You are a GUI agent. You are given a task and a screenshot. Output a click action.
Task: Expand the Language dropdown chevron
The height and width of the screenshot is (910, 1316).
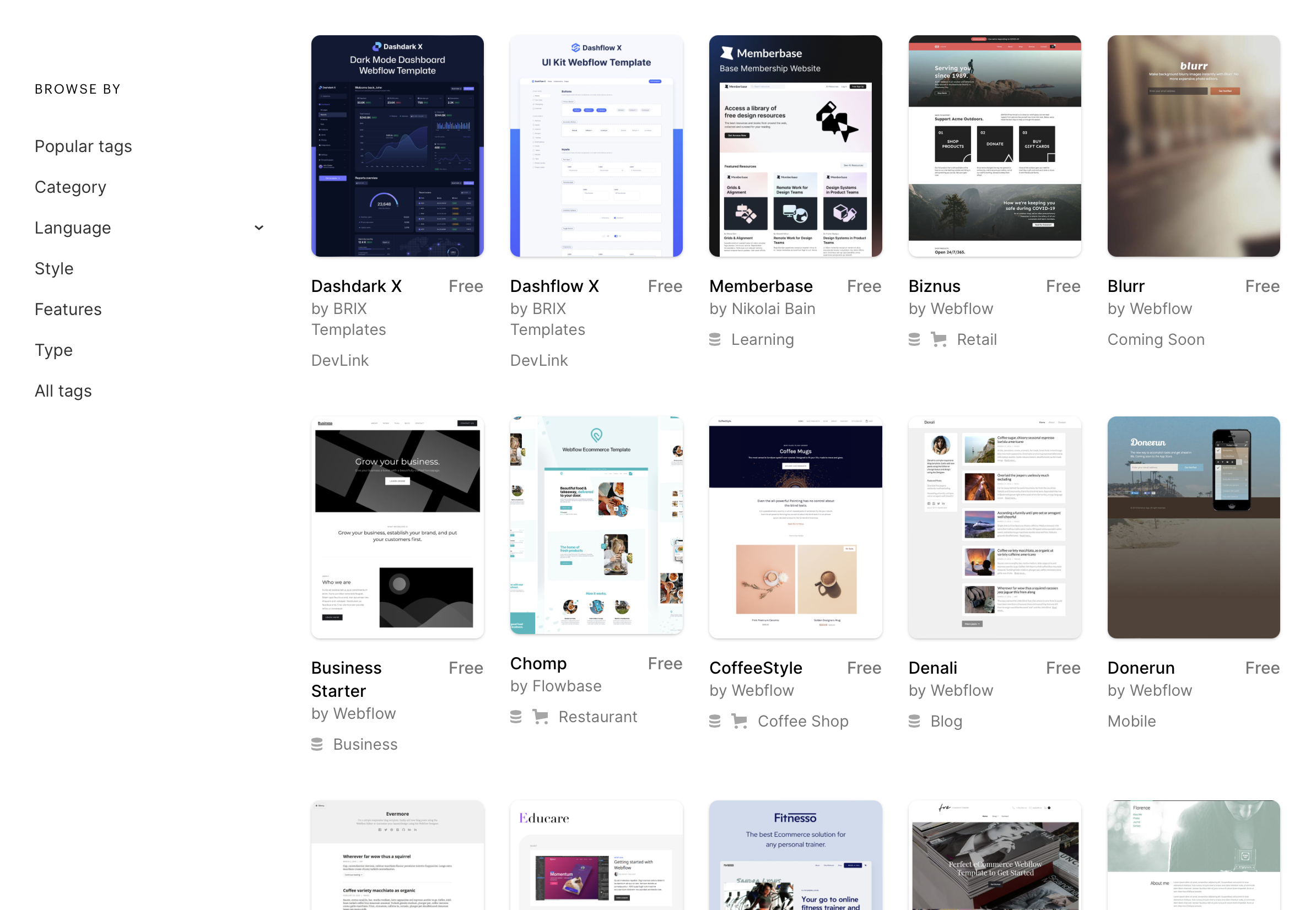(x=259, y=228)
